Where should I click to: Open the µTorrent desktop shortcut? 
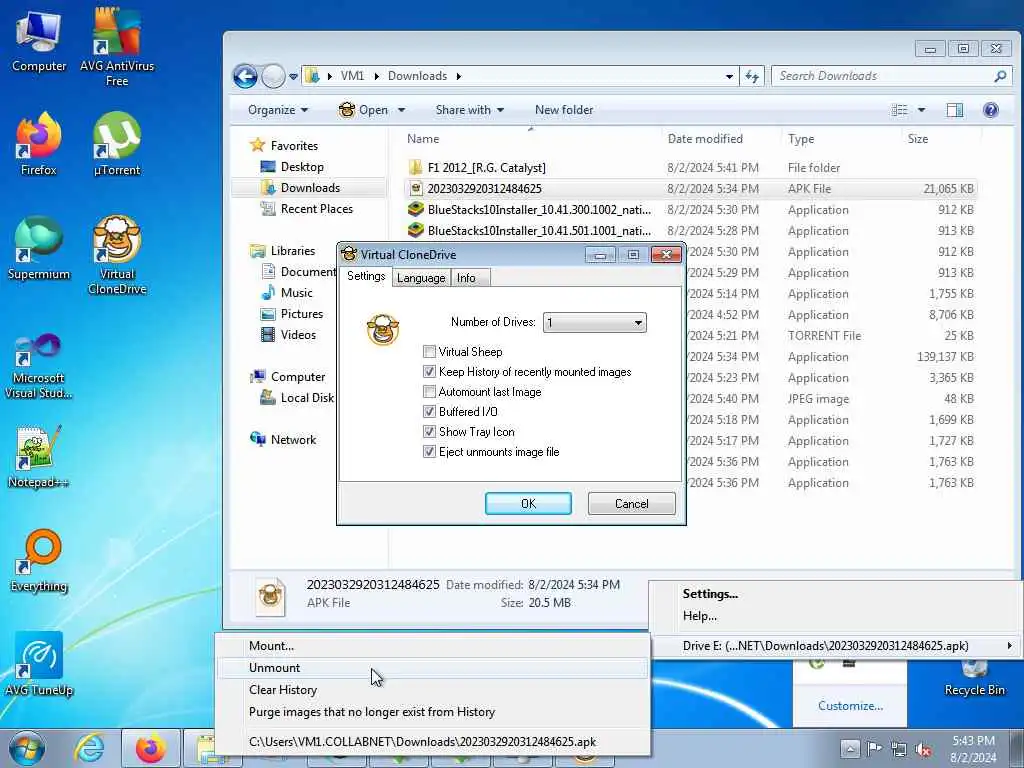117,144
